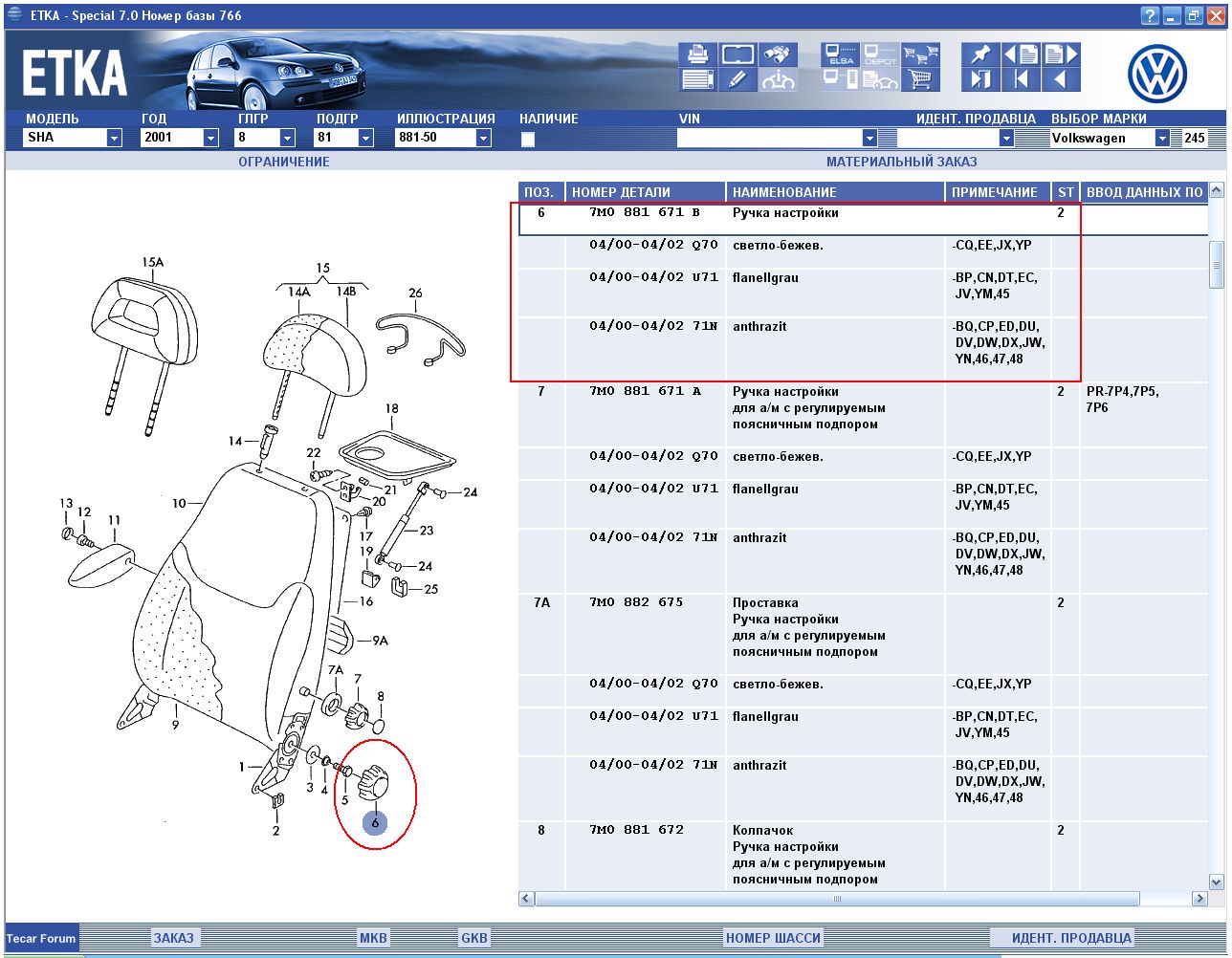Click the parts list icon below printer
This screenshot has height=958, width=1232.
click(x=698, y=80)
